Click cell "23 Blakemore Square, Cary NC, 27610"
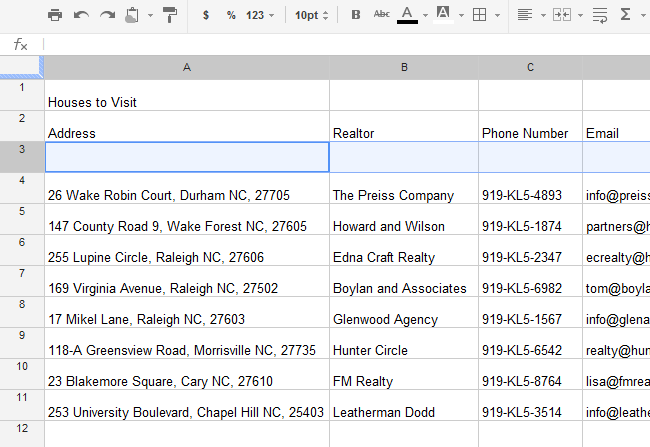This screenshot has height=447, width=650. click(x=187, y=374)
